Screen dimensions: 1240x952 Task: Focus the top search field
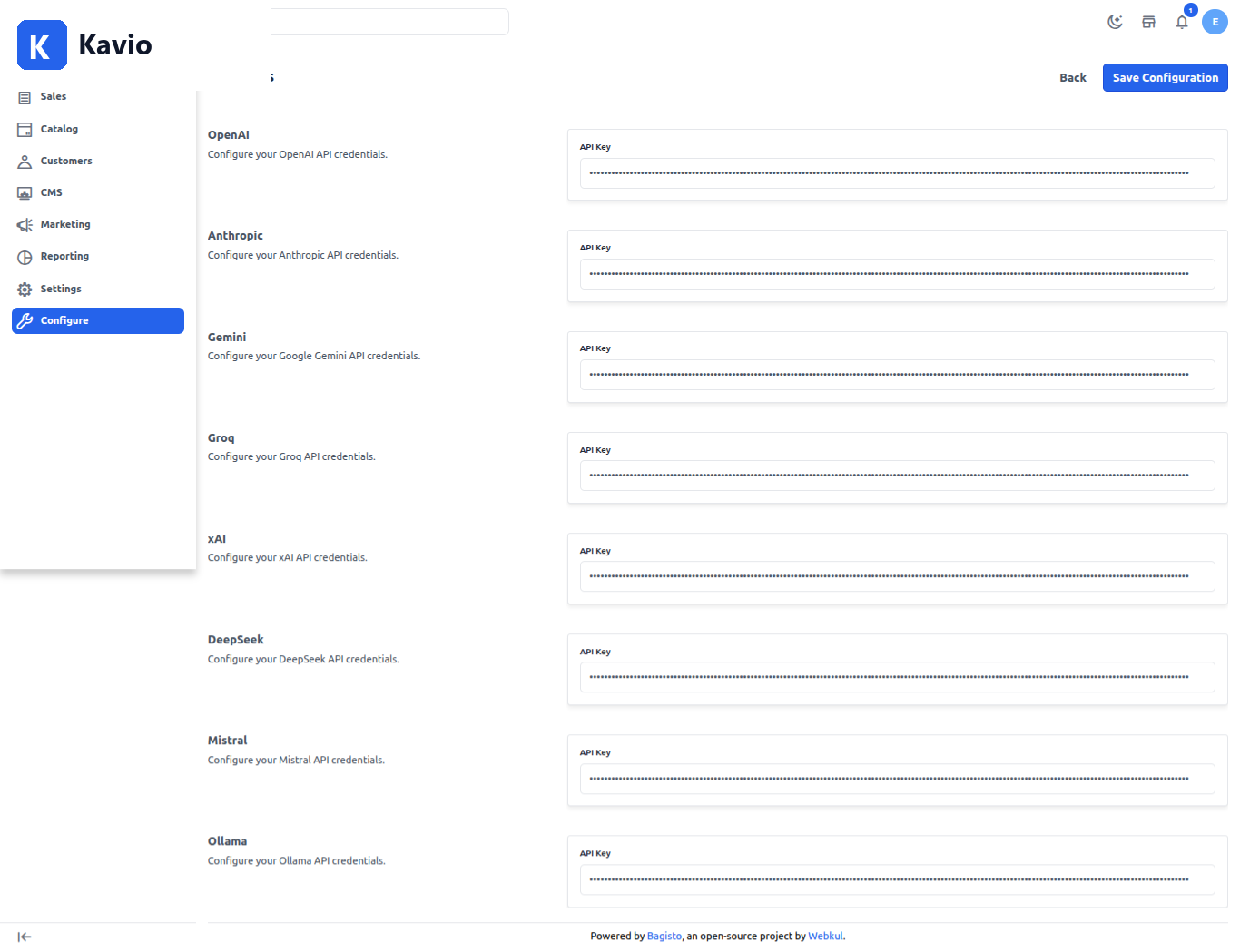tap(389, 22)
